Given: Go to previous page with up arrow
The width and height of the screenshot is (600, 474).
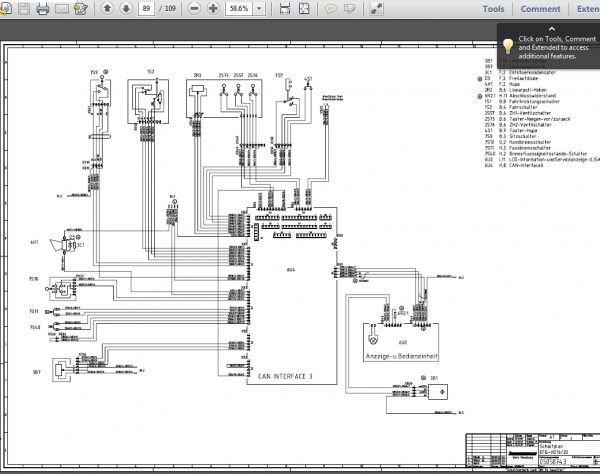Looking at the screenshot, I should pyautogui.click(x=108, y=8).
